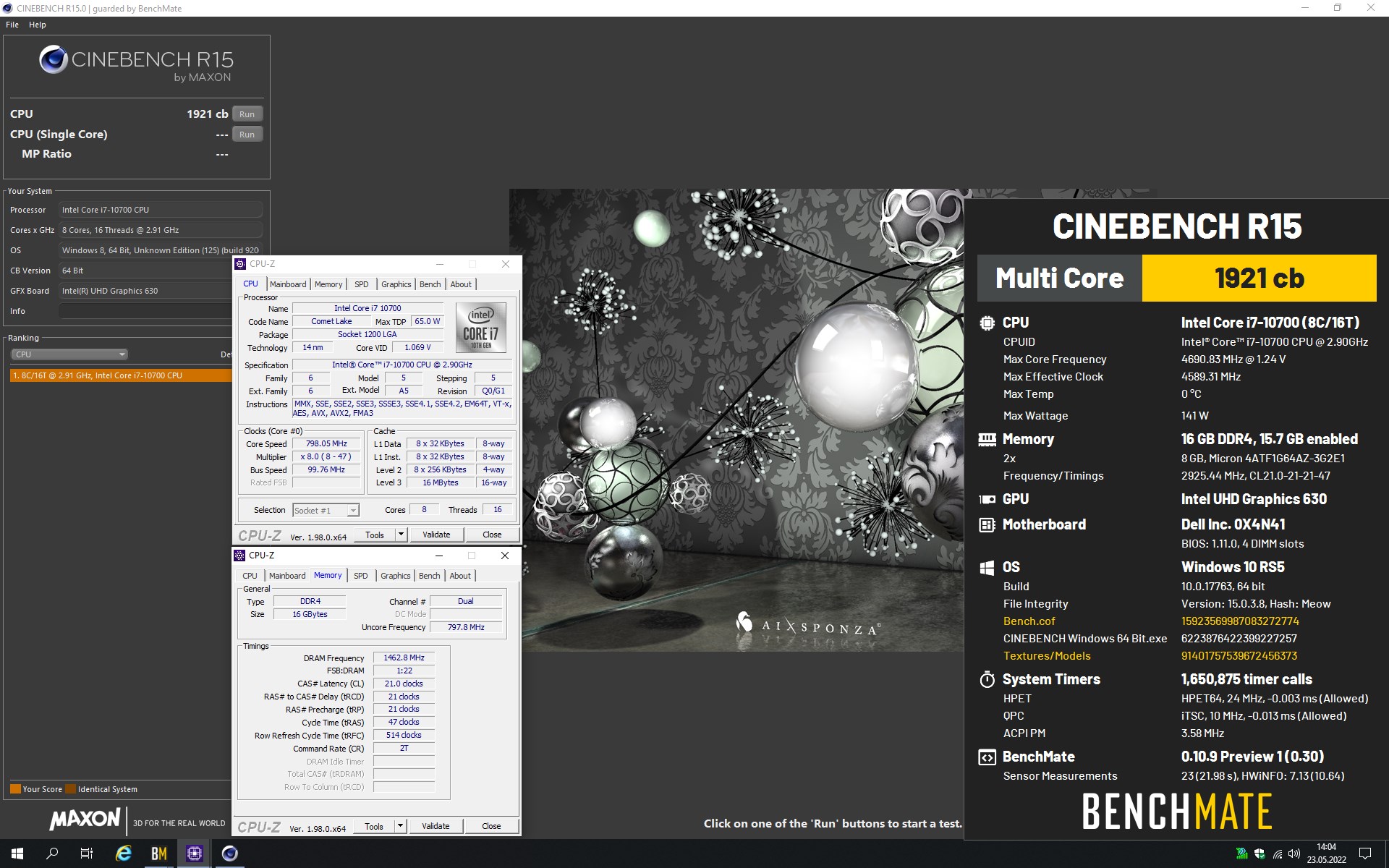Image resolution: width=1389 pixels, height=868 pixels.
Task: Expand Tools dropdown arrow in lower CPU-Z
Action: pos(400,826)
